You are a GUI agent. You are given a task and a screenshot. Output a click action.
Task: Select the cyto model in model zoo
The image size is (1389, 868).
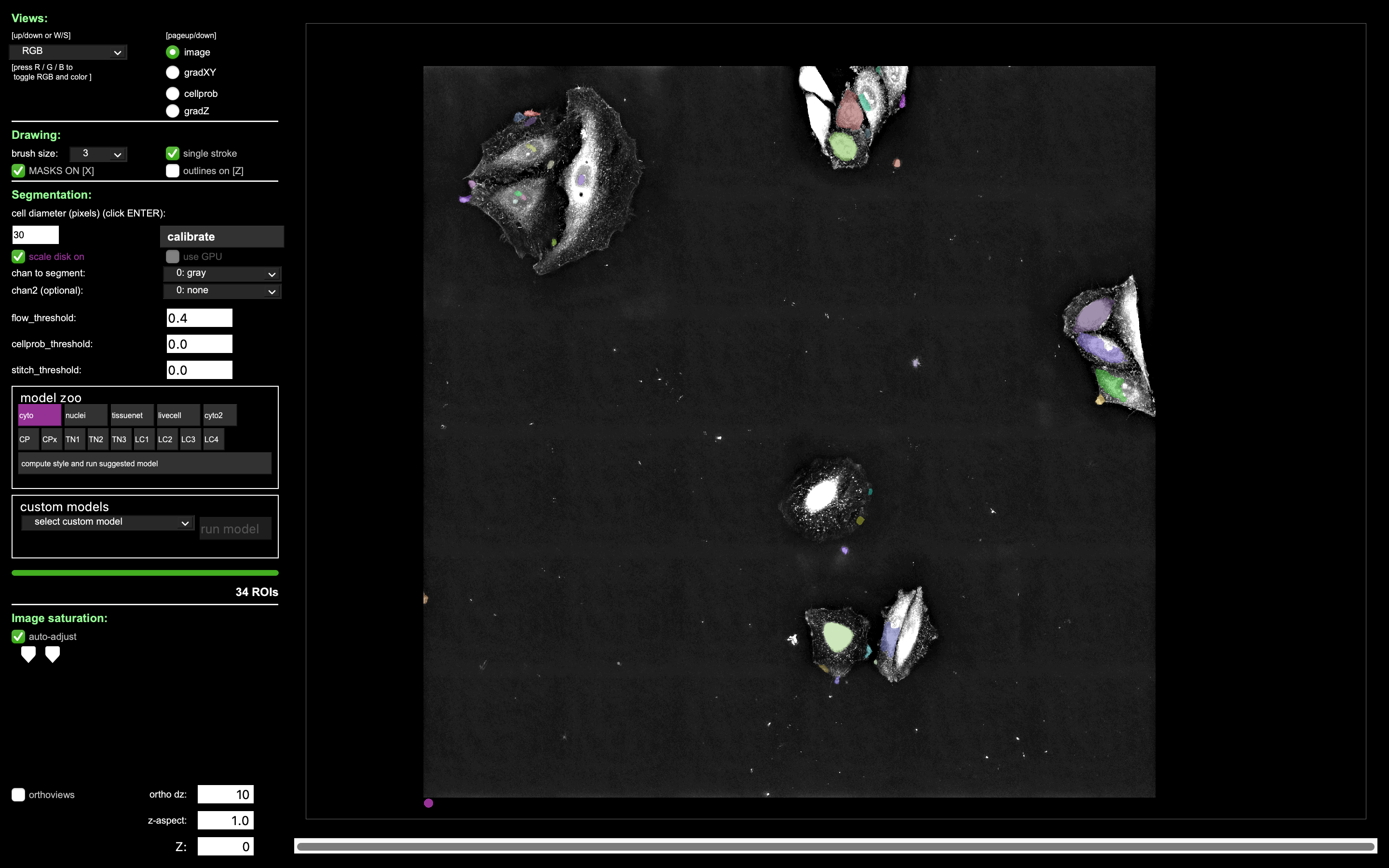click(39, 415)
